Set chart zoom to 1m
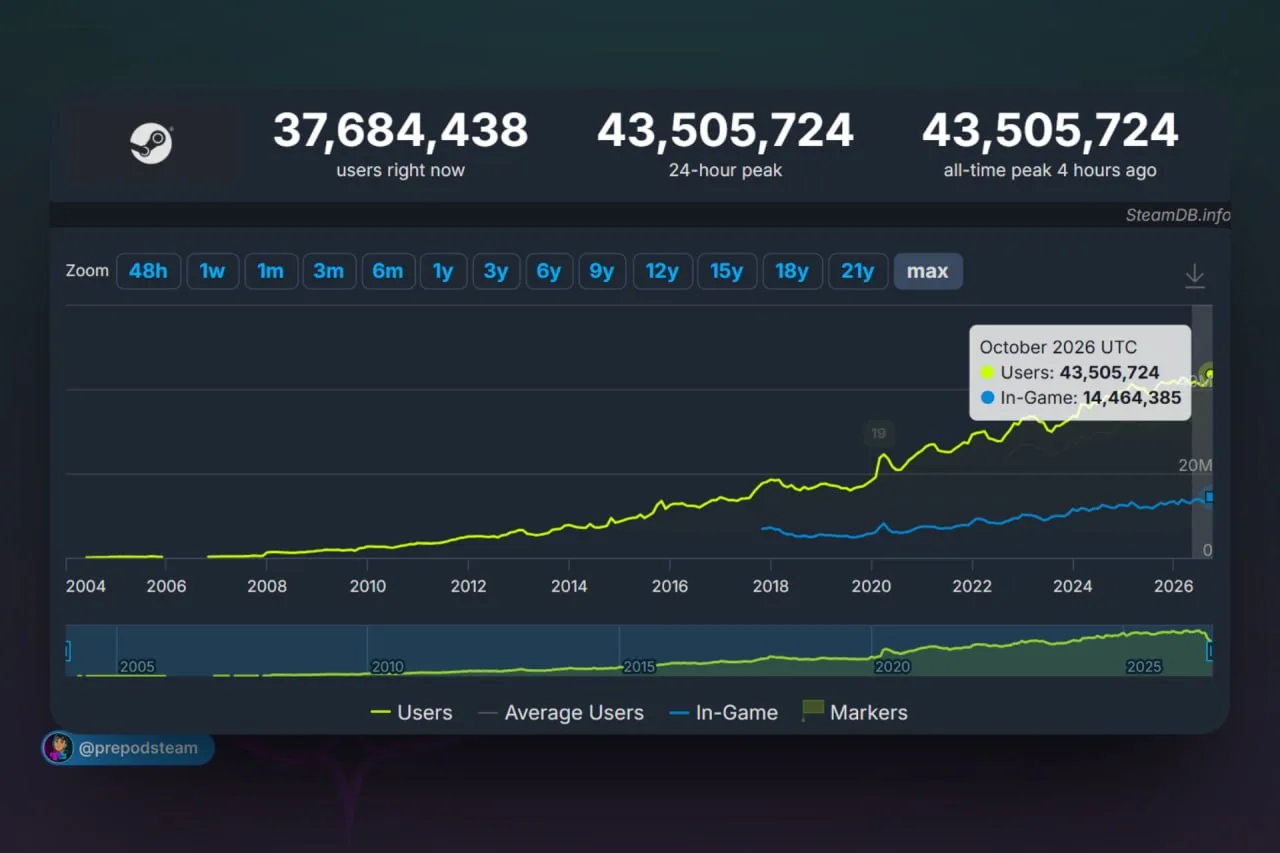1280x853 pixels. (x=270, y=271)
